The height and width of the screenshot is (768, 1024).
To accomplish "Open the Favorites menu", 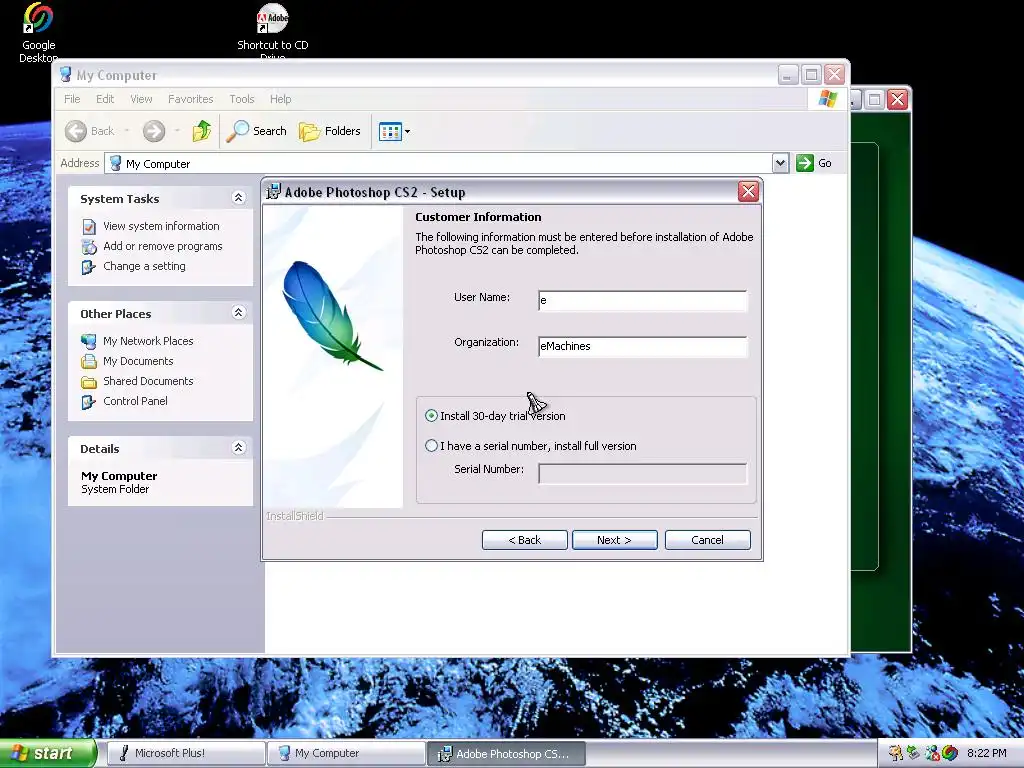I will click(191, 99).
